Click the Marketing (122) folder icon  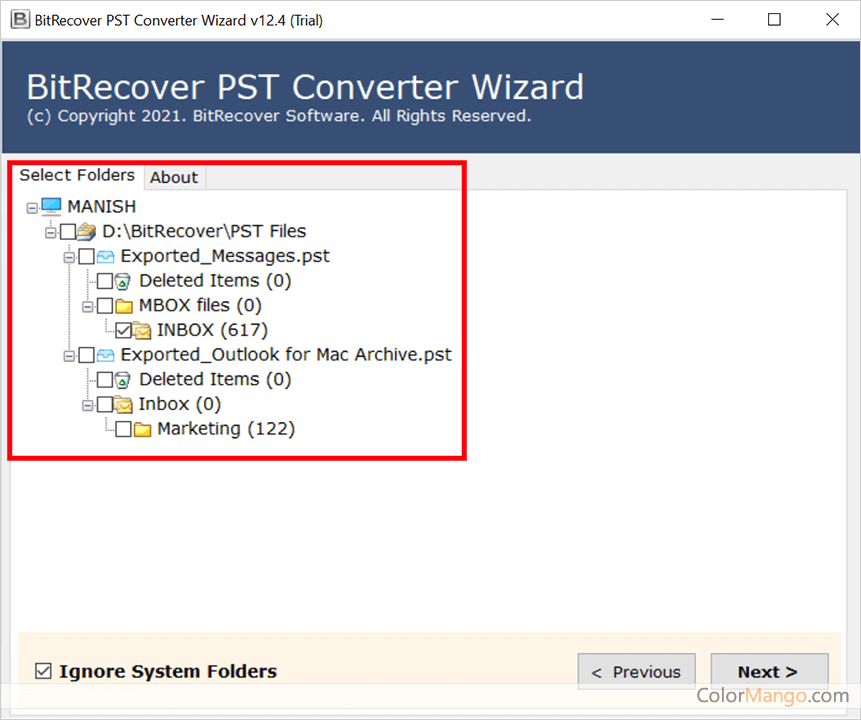click(x=142, y=429)
